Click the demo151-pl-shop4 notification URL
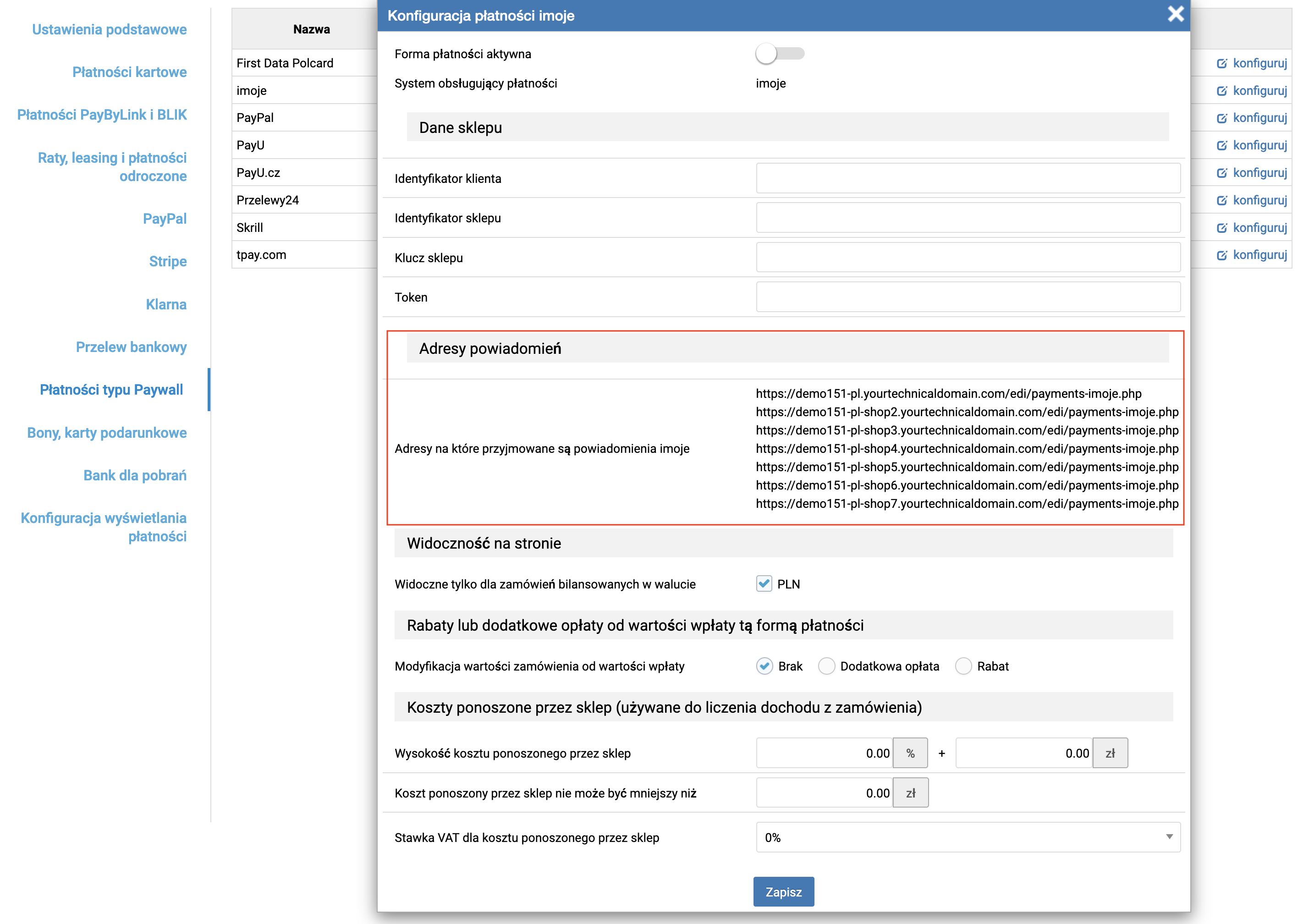 click(967, 448)
